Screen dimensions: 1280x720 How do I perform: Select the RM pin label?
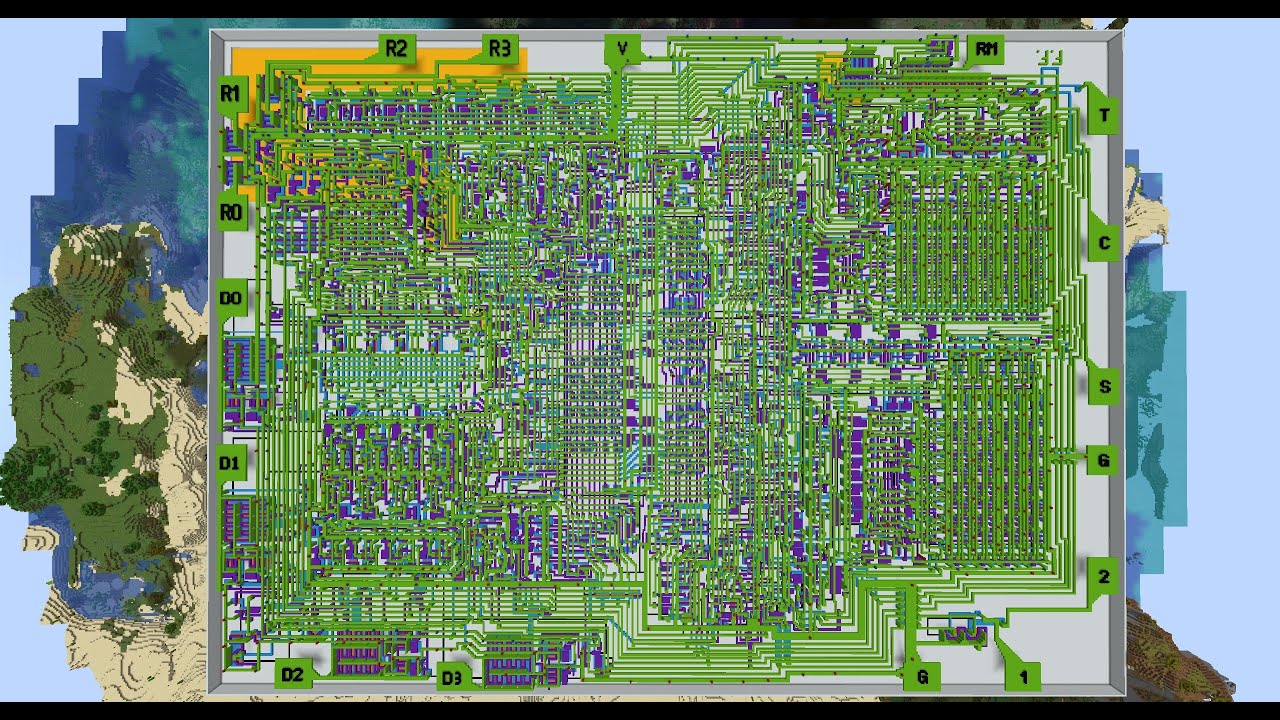(x=987, y=48)
